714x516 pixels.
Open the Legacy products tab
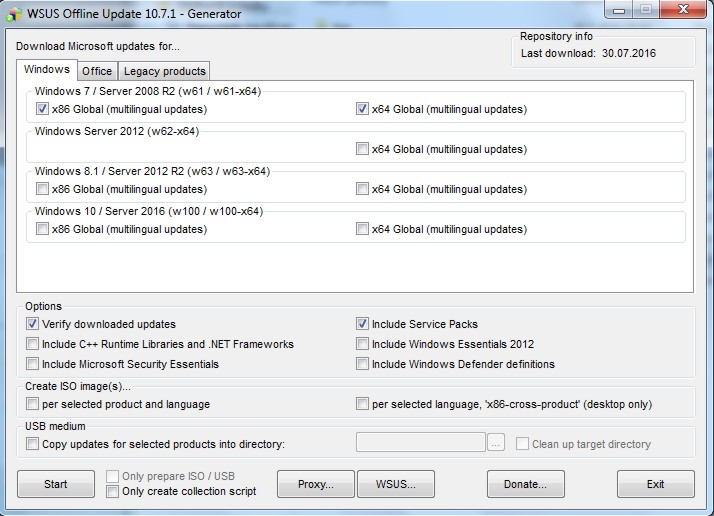pos(164,71)
